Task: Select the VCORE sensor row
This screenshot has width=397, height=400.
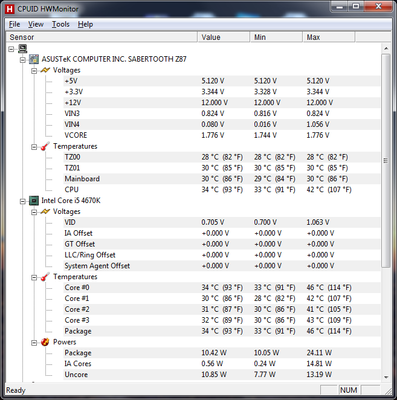Action: click(222, 135)
